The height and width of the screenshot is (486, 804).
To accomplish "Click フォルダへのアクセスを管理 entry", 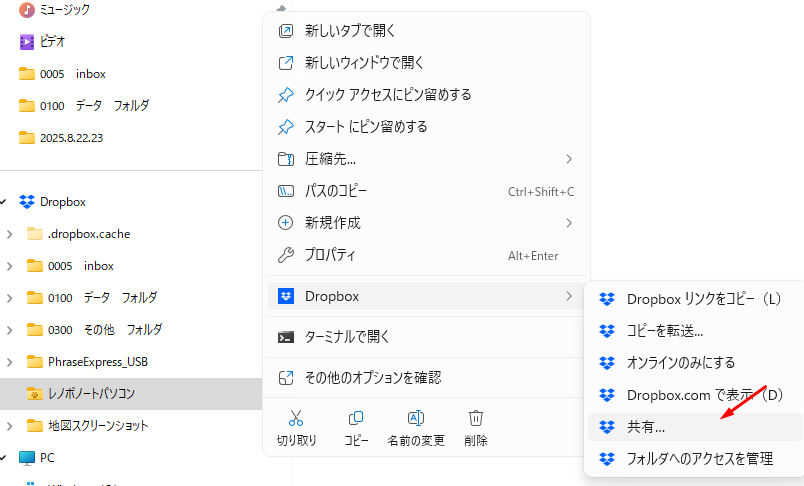I will pos(699,459).
